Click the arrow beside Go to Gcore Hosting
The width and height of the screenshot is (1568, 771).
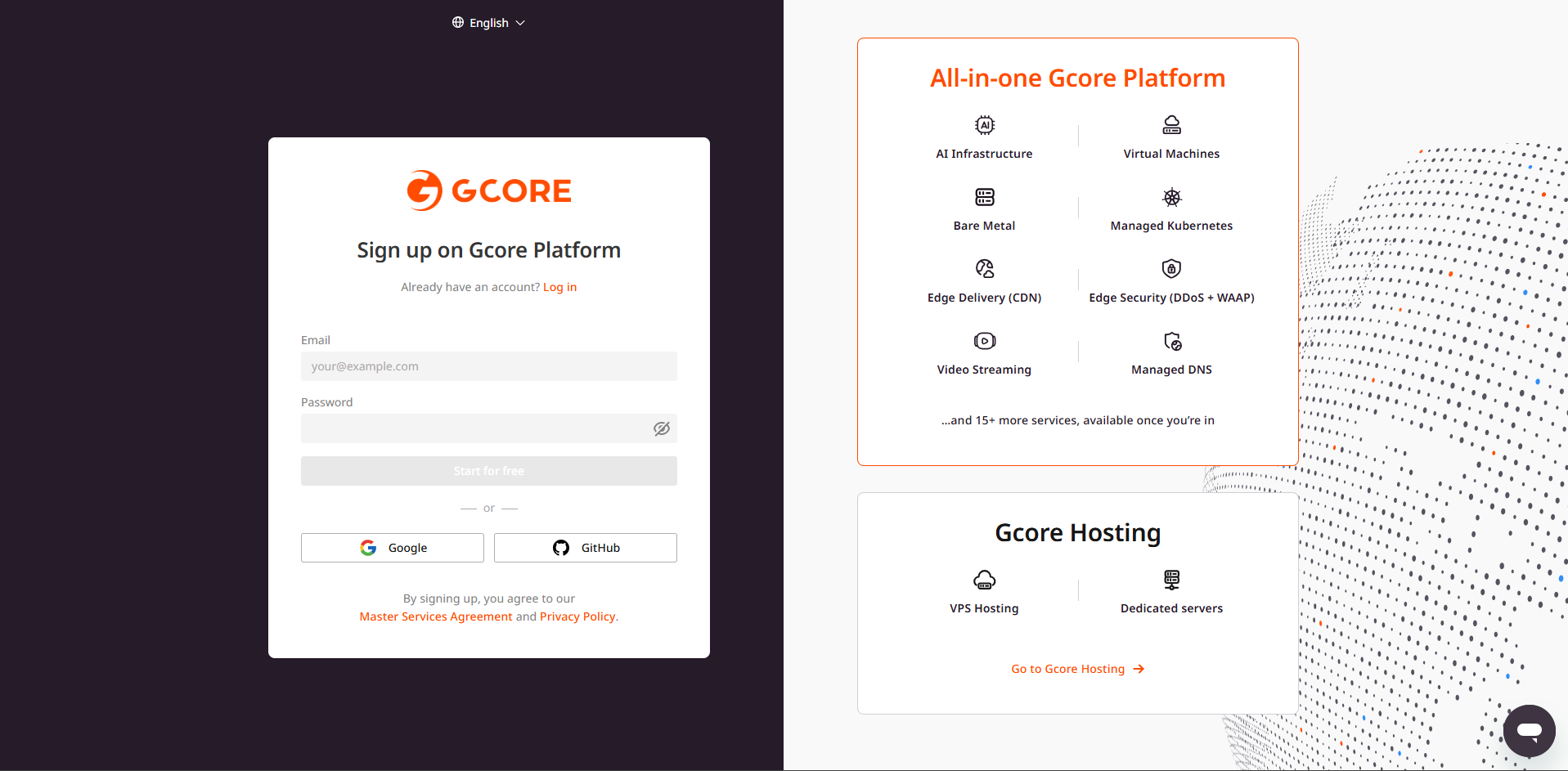click(x=1139, y=669)
